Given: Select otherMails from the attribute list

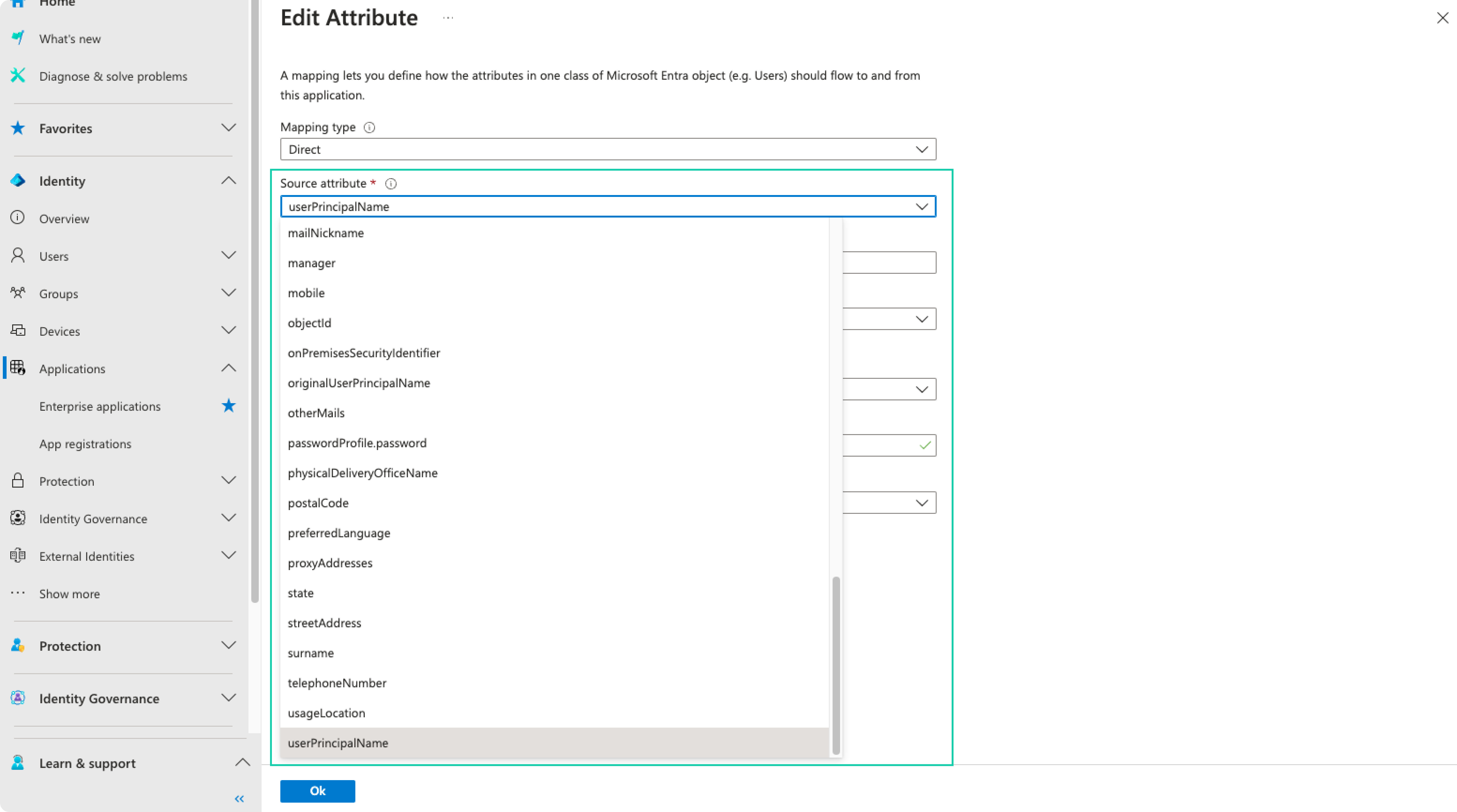Looking at the screenshot, I should click(x=554, y=413).
